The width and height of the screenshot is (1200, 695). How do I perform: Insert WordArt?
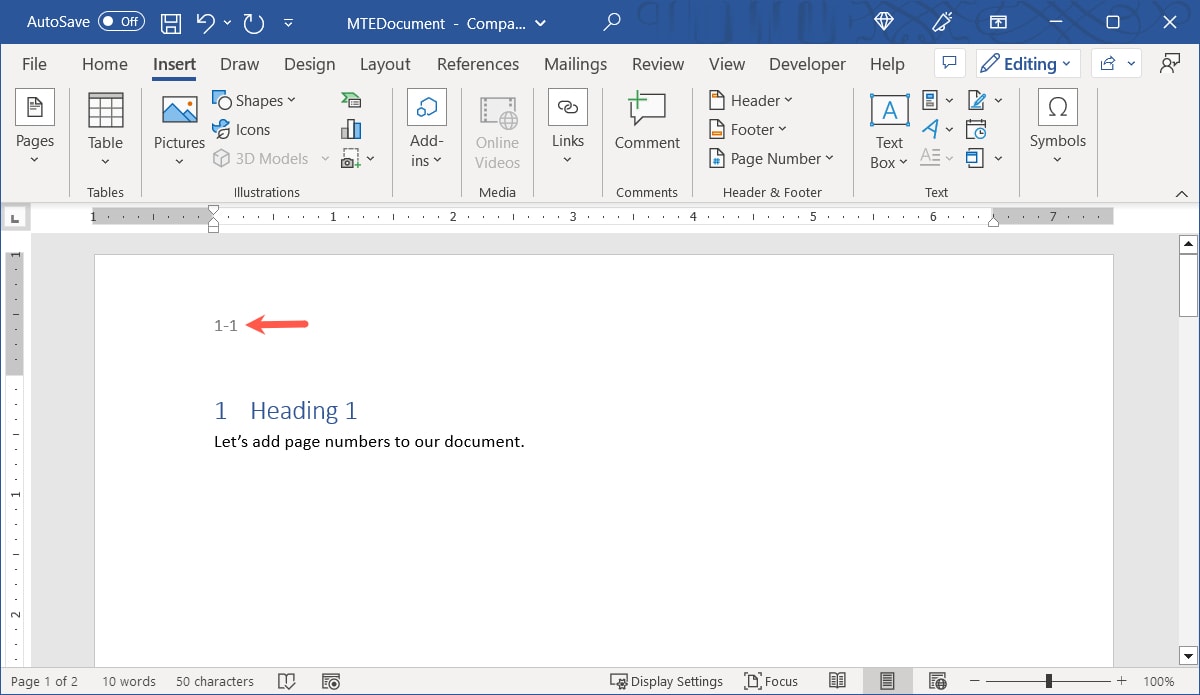click(929, 128)
